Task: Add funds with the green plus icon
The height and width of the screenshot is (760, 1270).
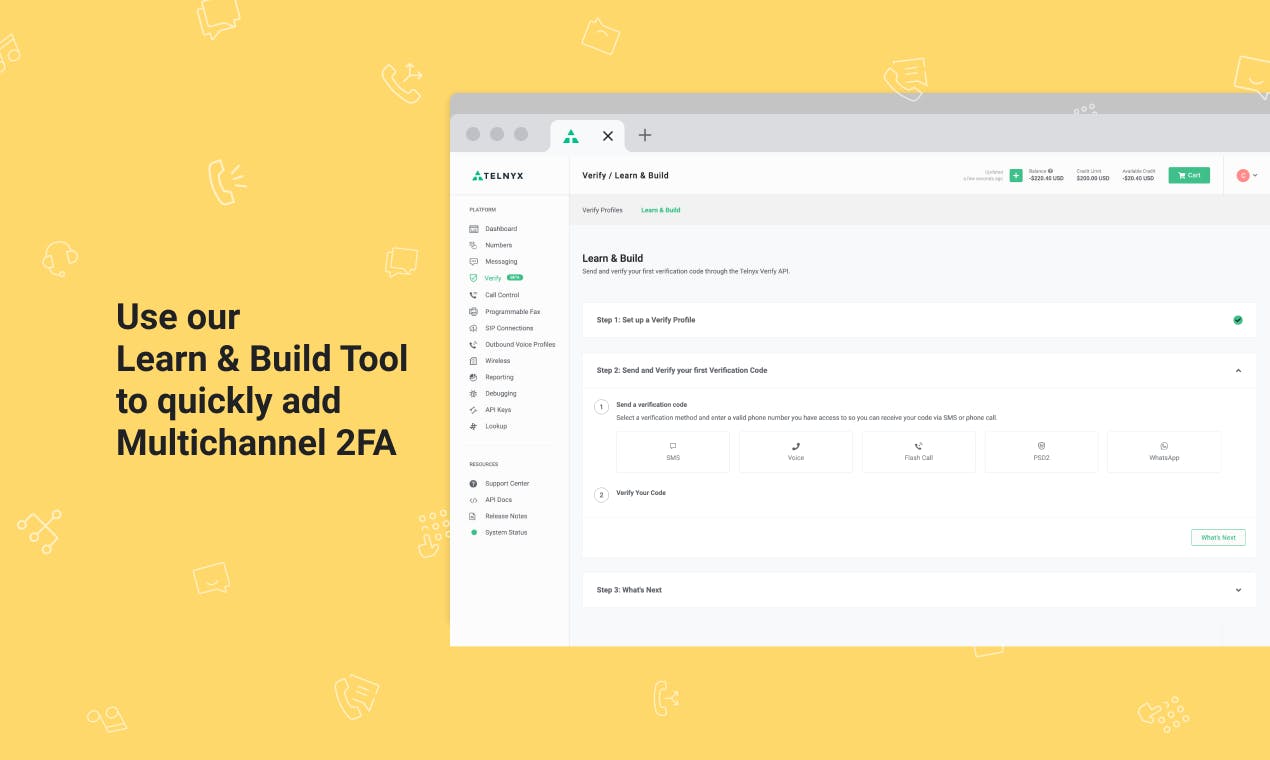Action: 1016,176
